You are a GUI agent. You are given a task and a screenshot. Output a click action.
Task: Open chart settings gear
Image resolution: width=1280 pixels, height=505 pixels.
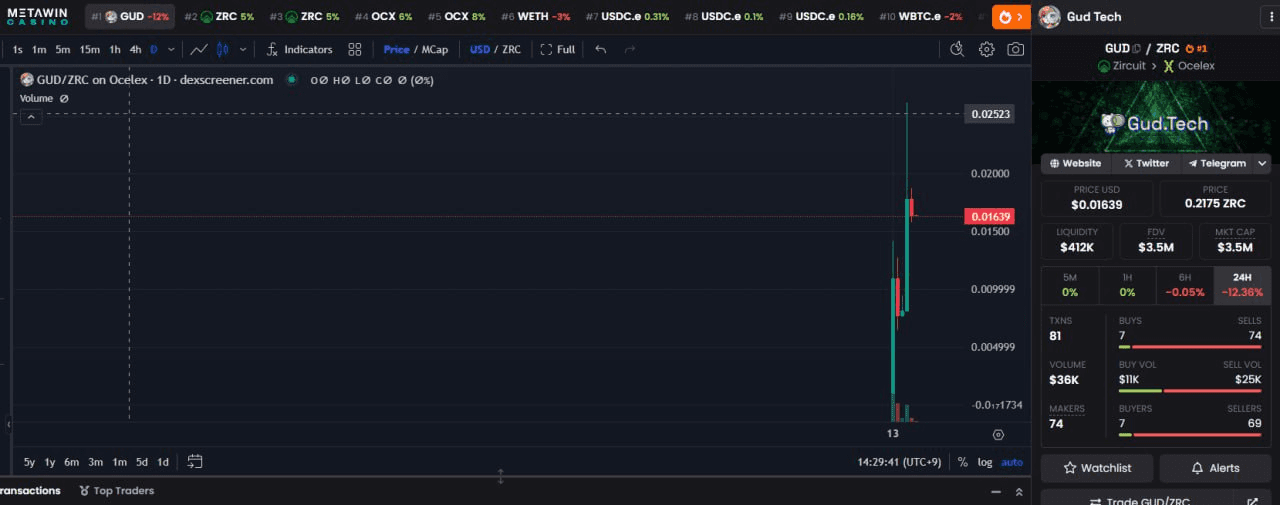point(987,49)
